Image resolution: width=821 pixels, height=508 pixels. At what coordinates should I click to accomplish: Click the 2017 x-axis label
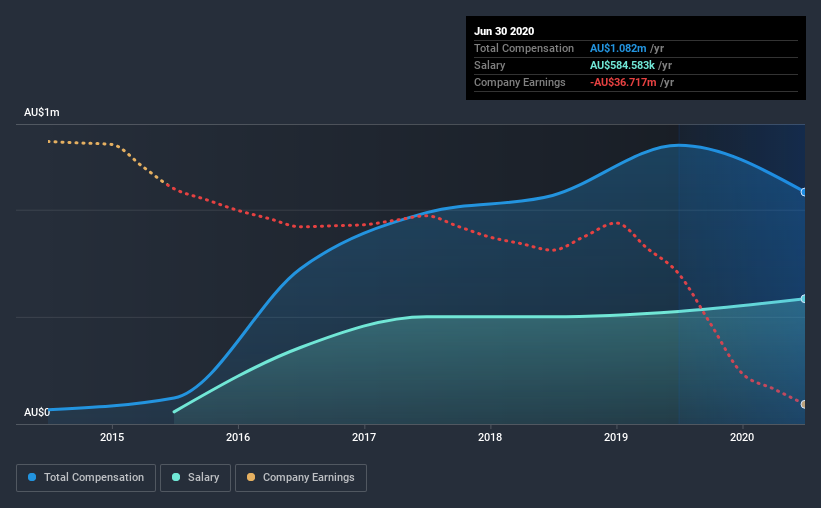pos(364,437)
